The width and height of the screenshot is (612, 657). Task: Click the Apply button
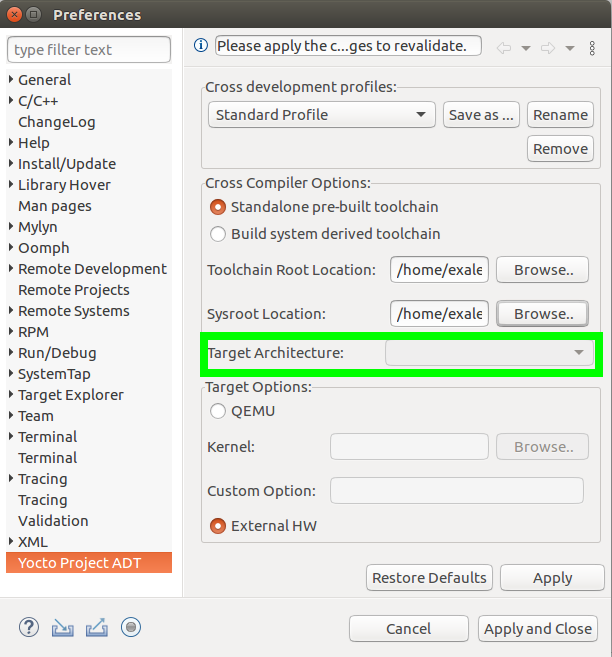552,578
